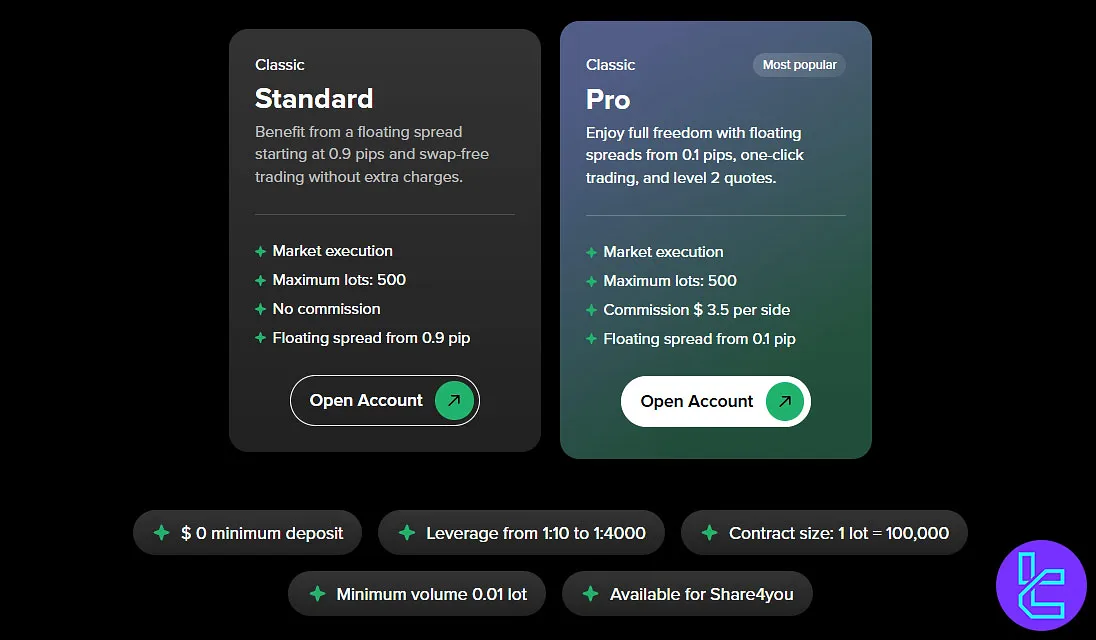Click the Available for Share4you pill
The width and height of the screenshot is (1096, 640).
[687, 593]
